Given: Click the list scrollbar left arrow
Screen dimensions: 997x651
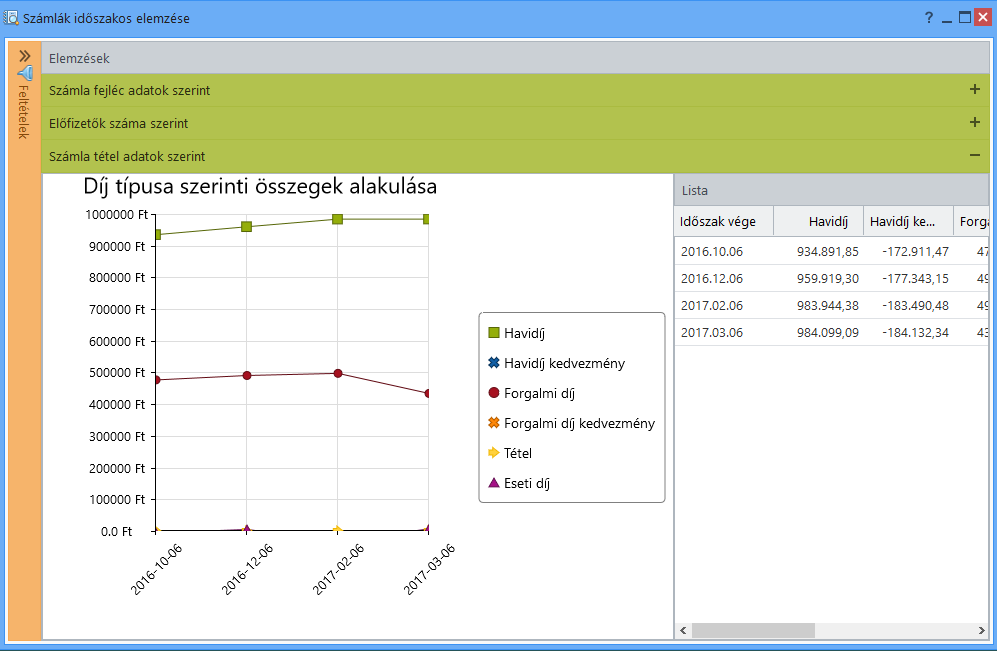Looking at the screenshot, I should click(x=684, y=631).
